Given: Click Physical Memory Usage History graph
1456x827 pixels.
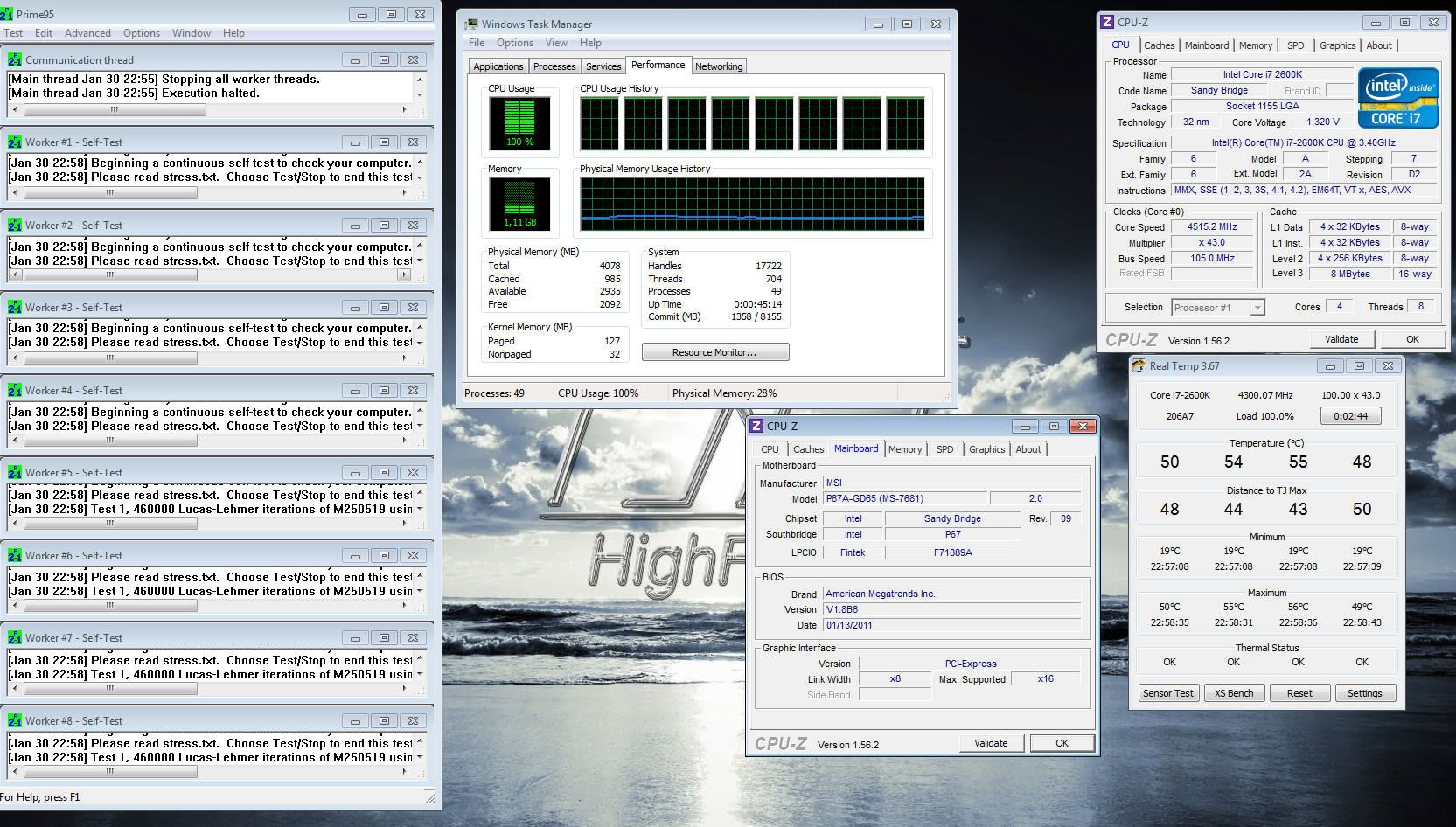Looking at the screenshot, I should click(752, 204).
